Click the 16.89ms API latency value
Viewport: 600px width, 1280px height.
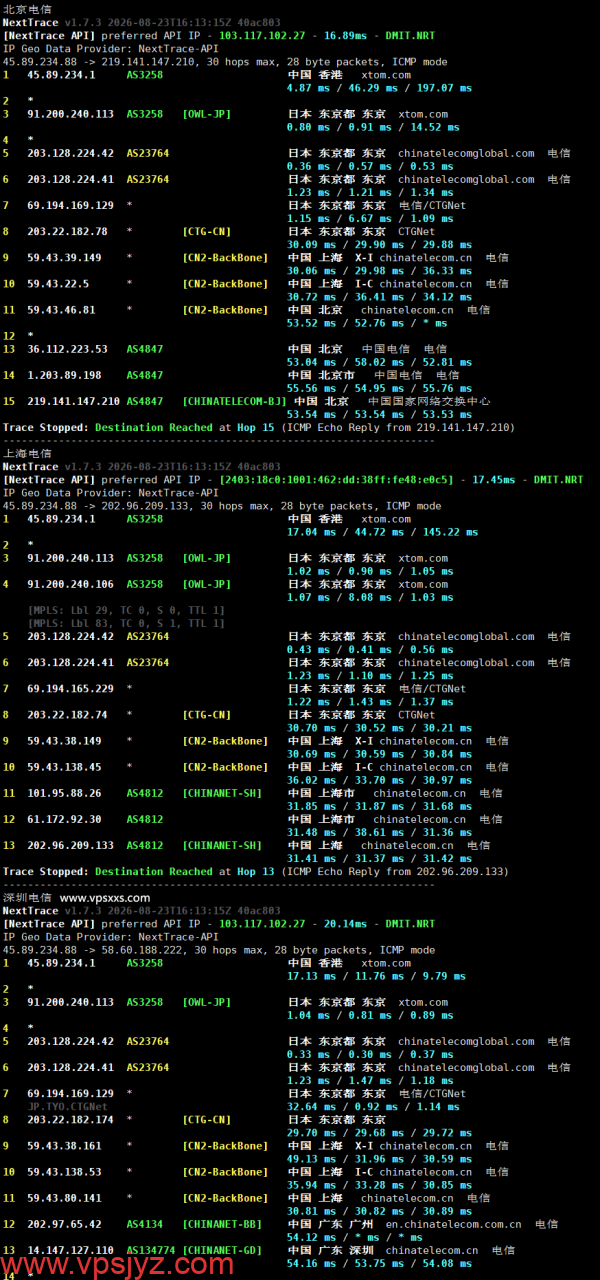tap(343, 35)
